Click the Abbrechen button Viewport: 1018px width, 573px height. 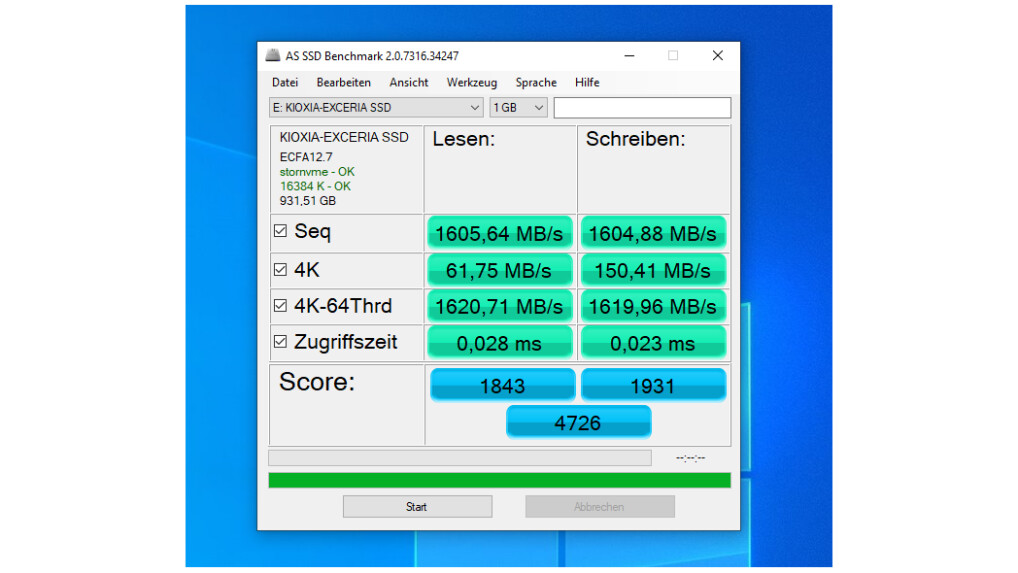599,507
